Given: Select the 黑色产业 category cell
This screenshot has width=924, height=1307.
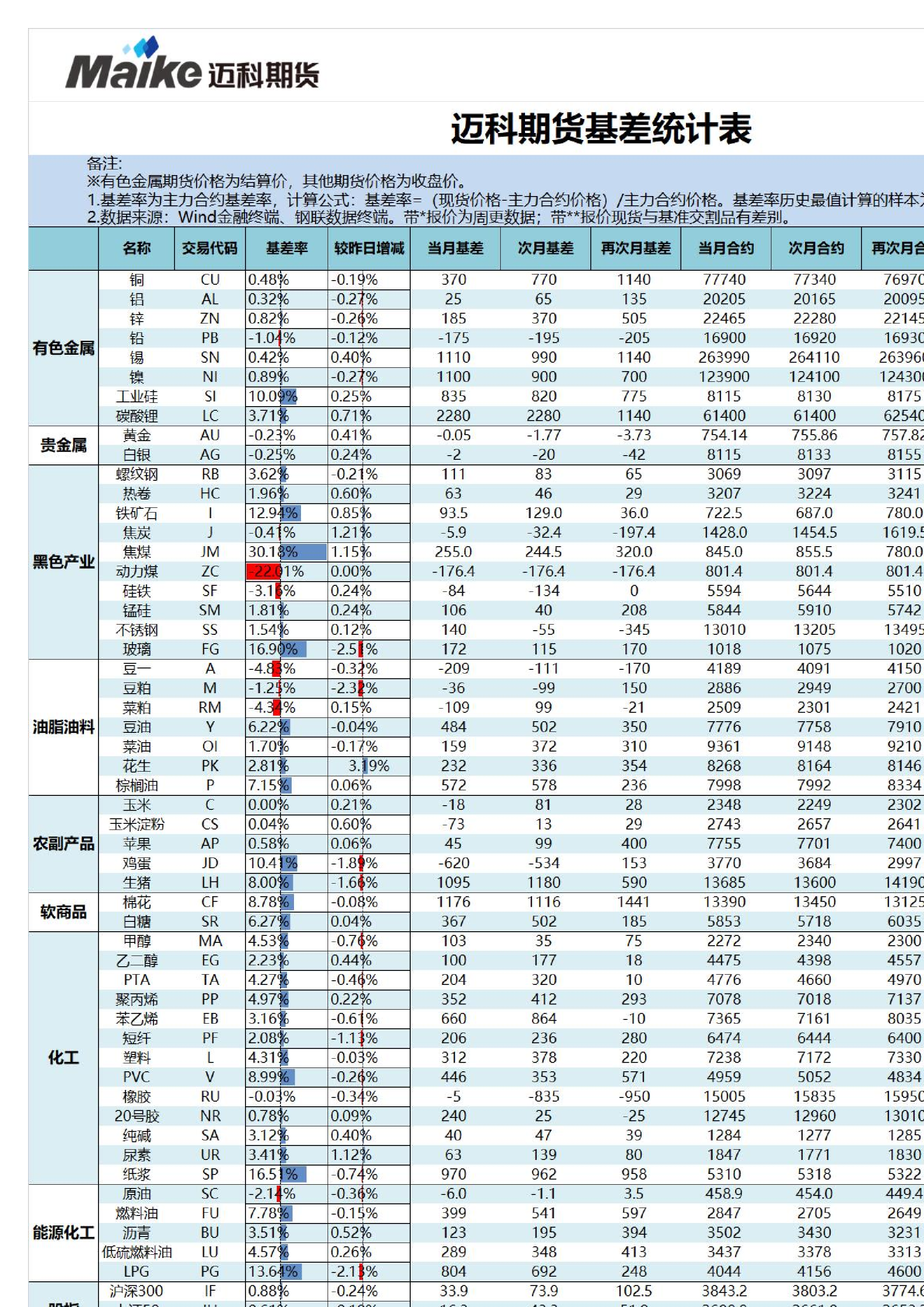Looking at the screenshot, I should pyautogui.click(x=64, y=562).
